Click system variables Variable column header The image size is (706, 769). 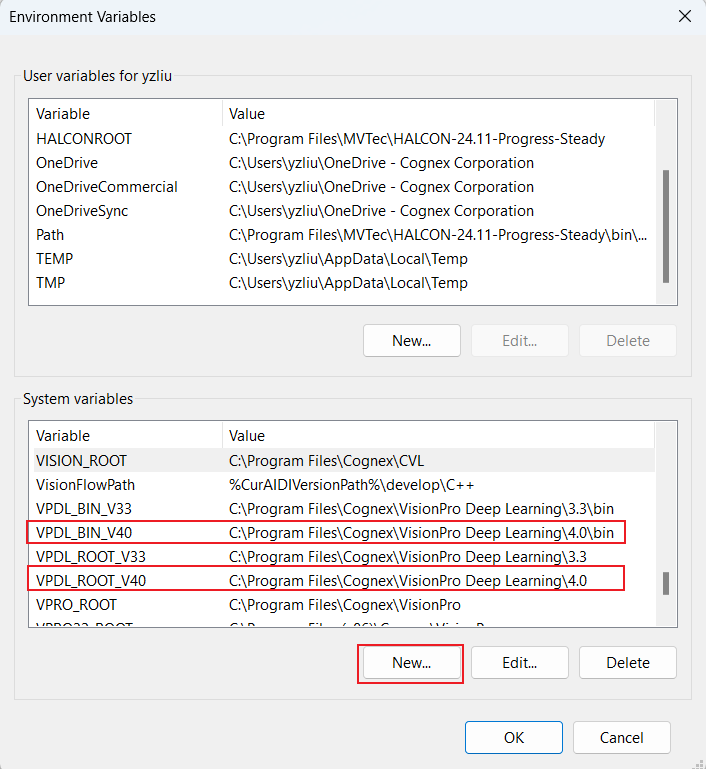[x=128, y=436]
